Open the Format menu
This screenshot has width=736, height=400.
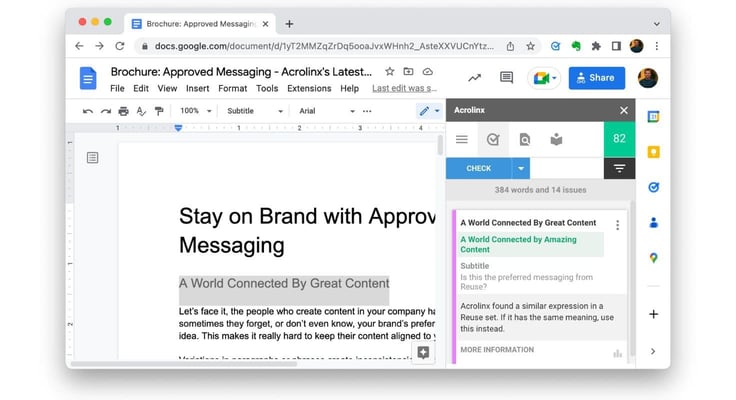coord(232,88)
